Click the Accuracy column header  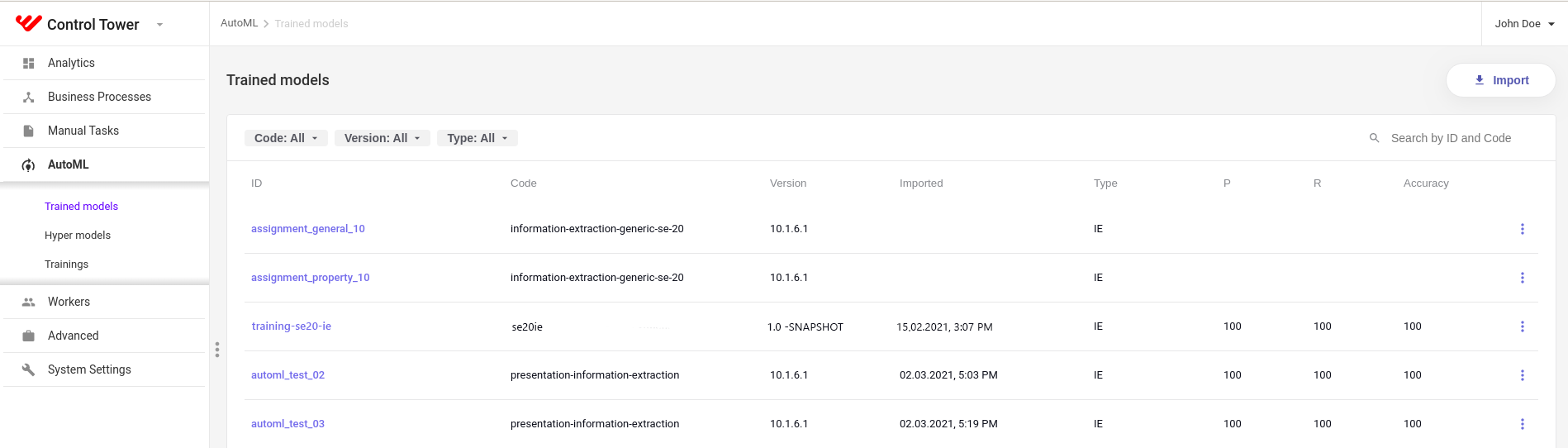tap(1426, 183)
